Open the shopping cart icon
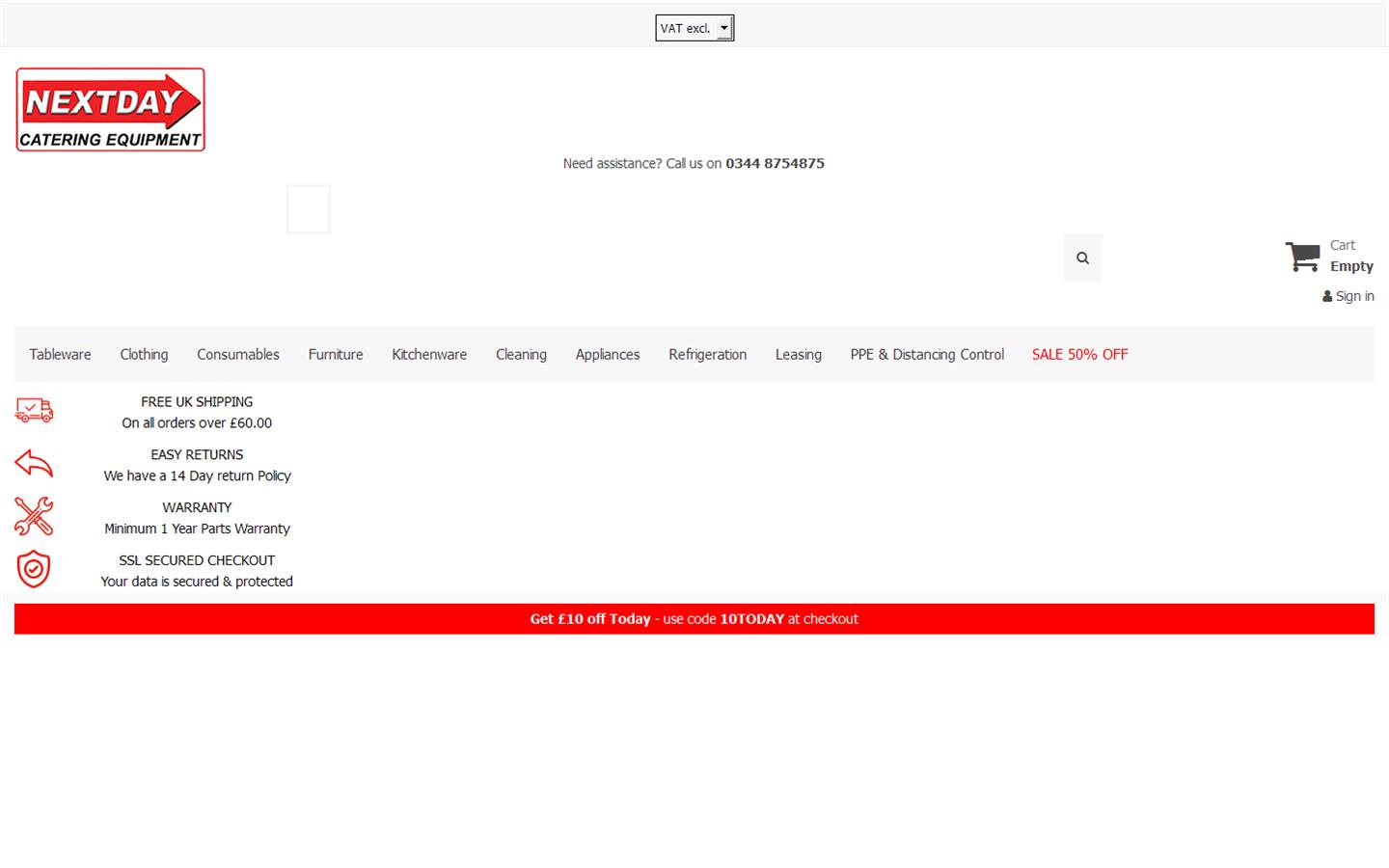The height and width of the screenshot is (868, 1389). tap(1302, 257)
